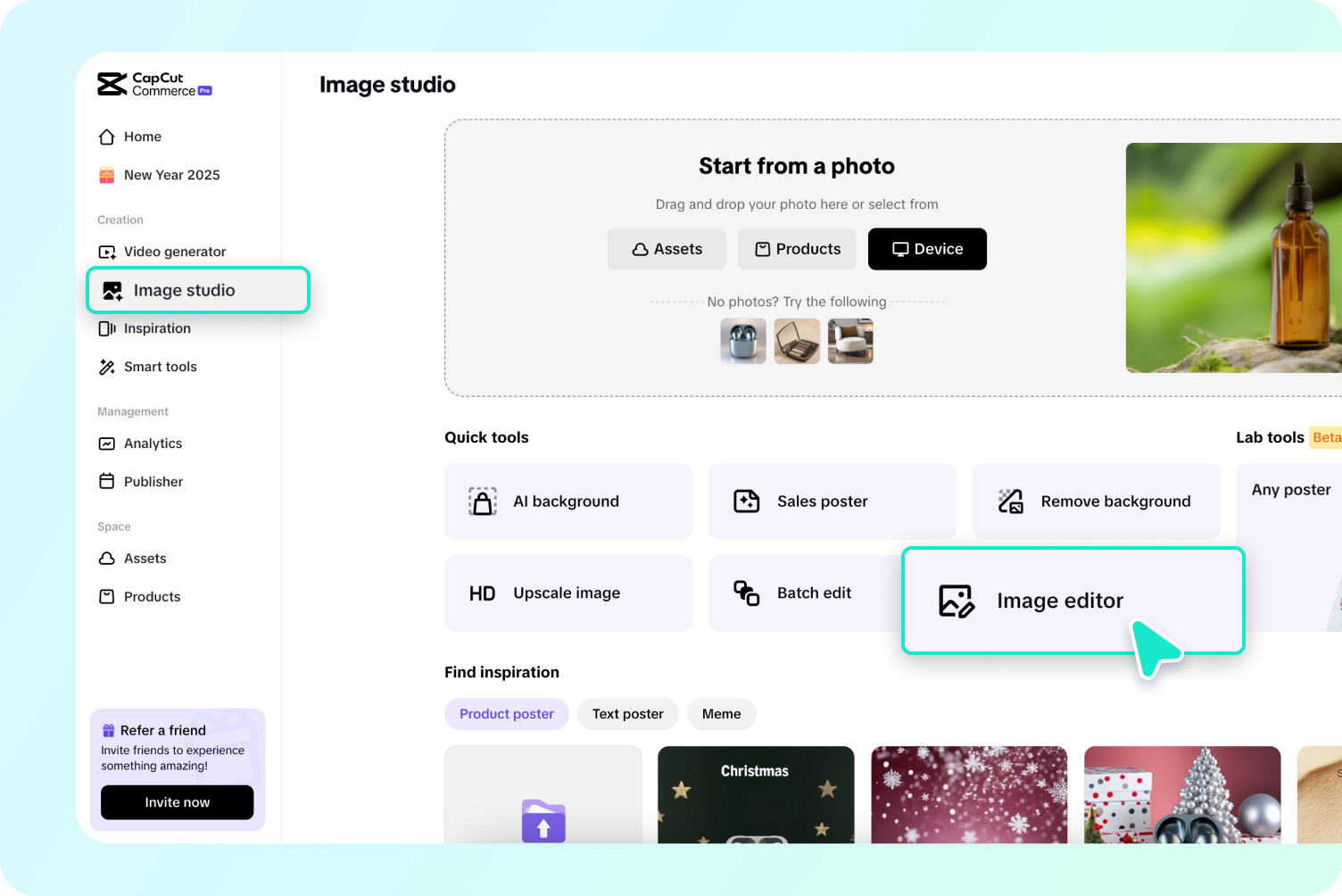The image size is (1342, 896).
Task: Open the Image editor lab tool
Action: tap(1059, 601)
